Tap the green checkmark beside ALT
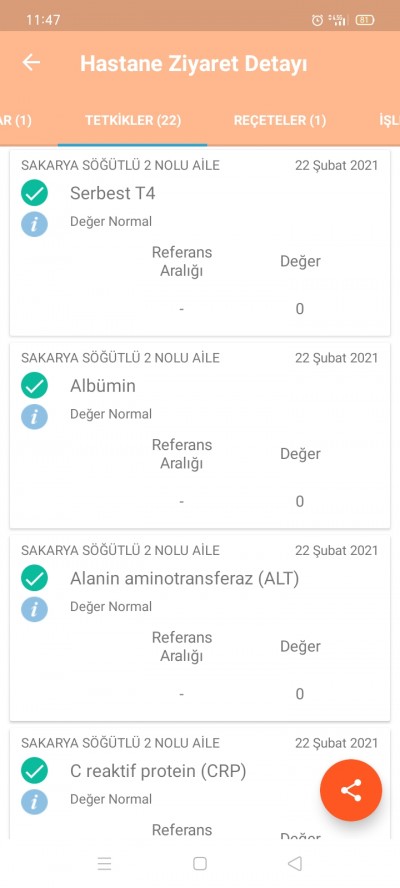Image resolution: width=400 pixels, height=888 pixels. coord(35,578)
